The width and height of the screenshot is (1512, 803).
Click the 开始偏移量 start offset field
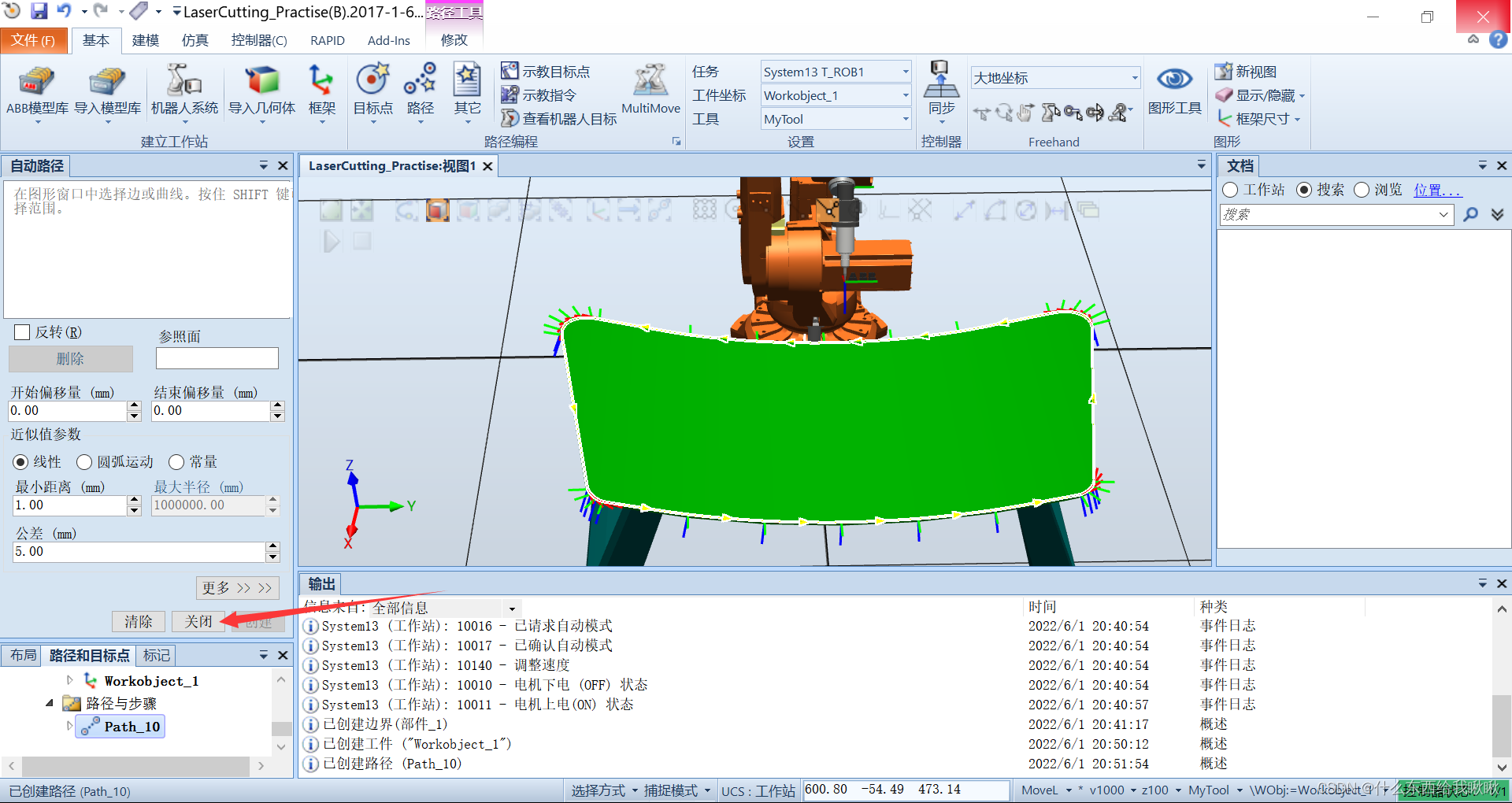pyautogui.click(x=68, y=411)
